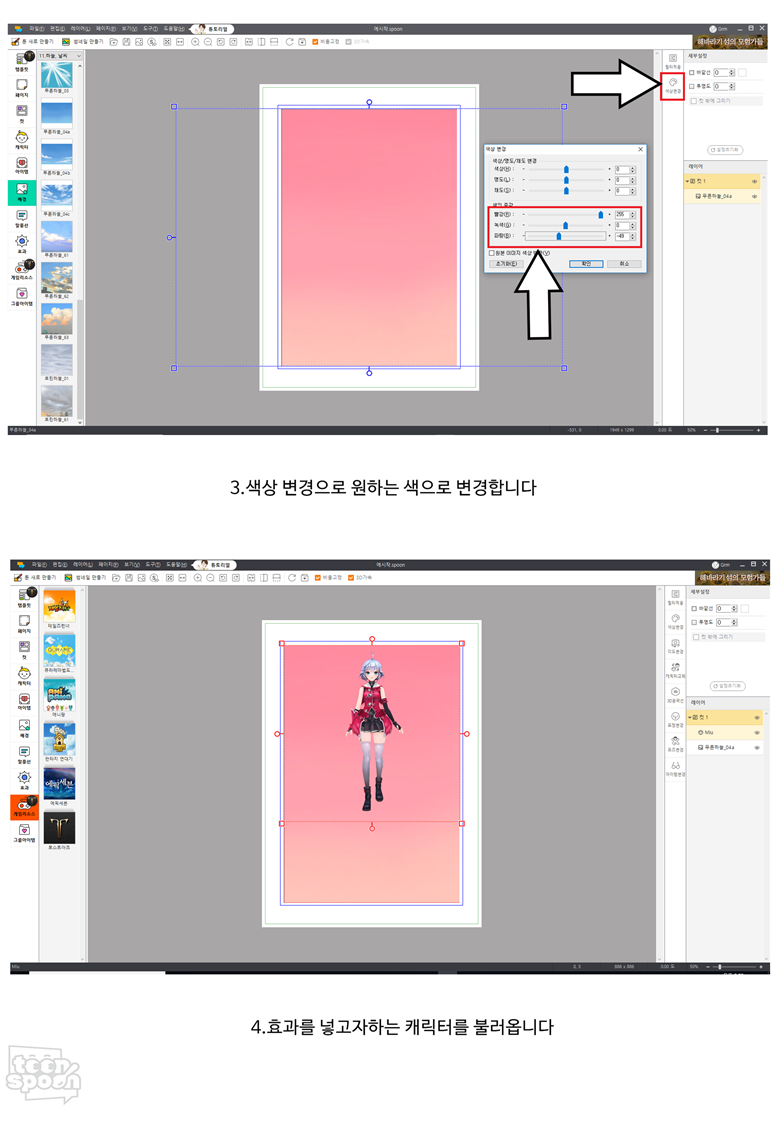This screenshot has width=780, height=1130.
Task: Select 페이지 page category in step 3 sidebar
Action: pos(22,88)
